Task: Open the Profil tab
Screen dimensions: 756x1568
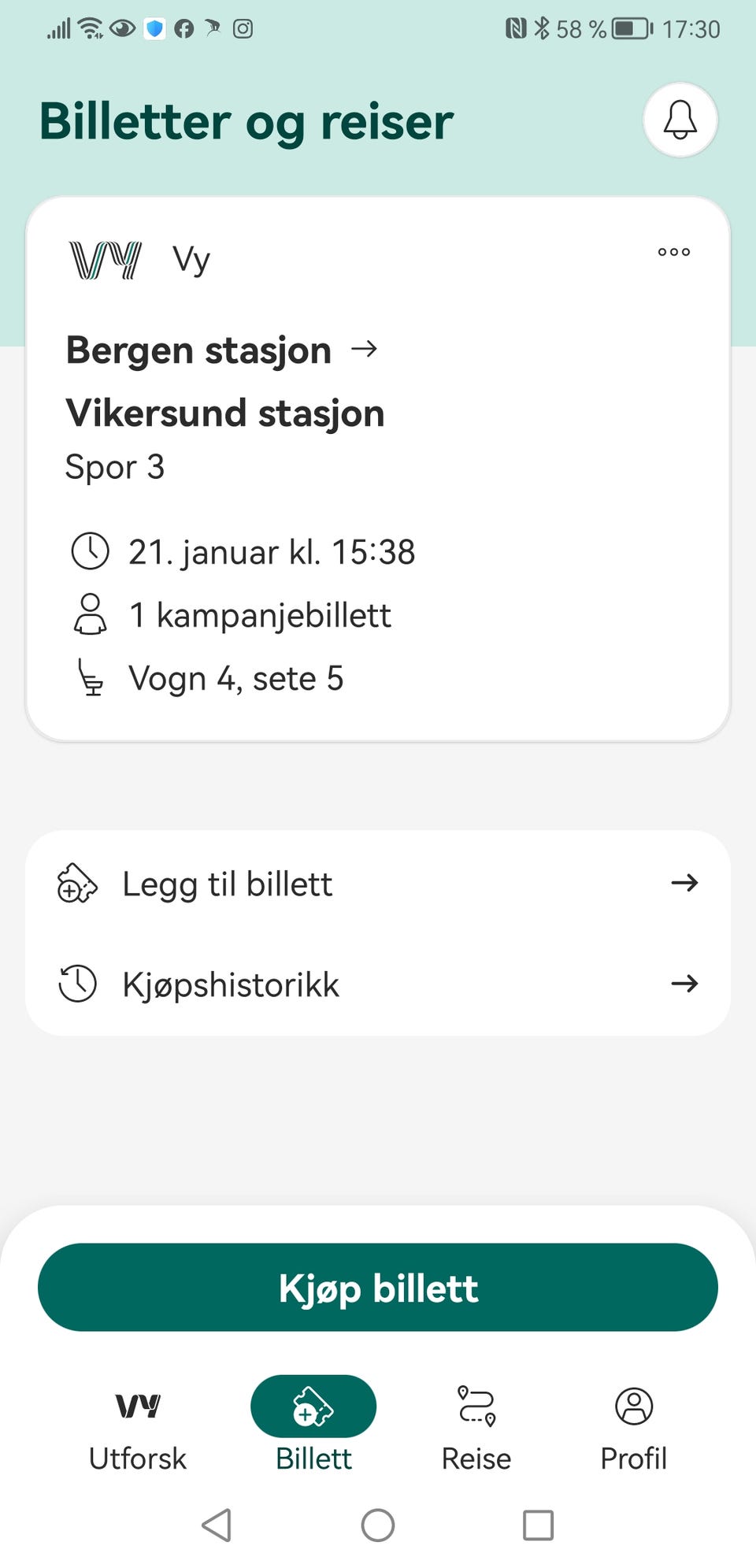Action: pyautogui.click(x=634, y=1427)
